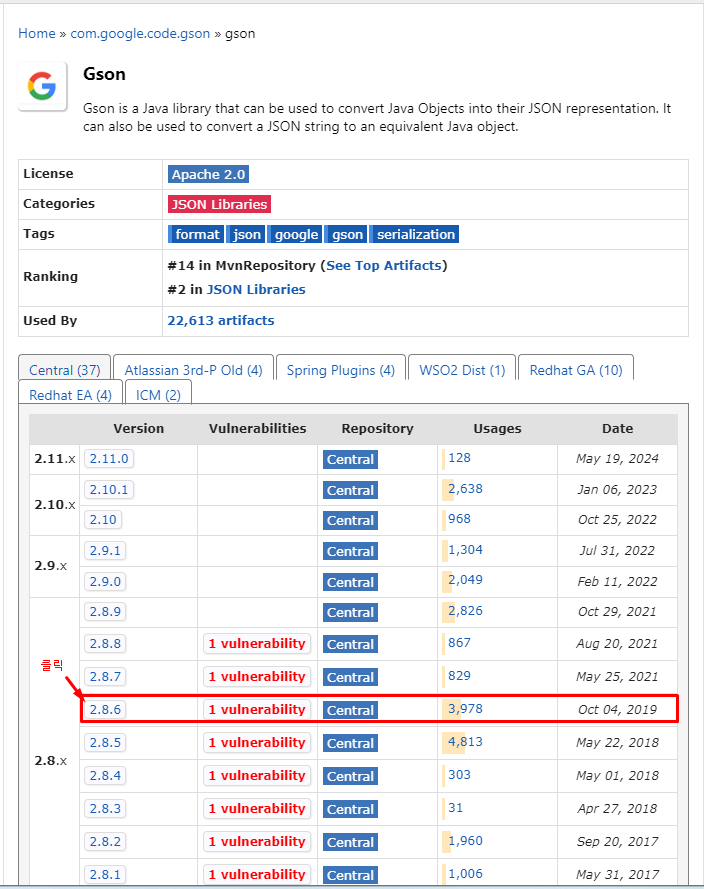Image resolution: width=704 pixels, height=889 pixels.
Task: View the 2.8.5 vulnerability badge
Action: pos(257,742)
